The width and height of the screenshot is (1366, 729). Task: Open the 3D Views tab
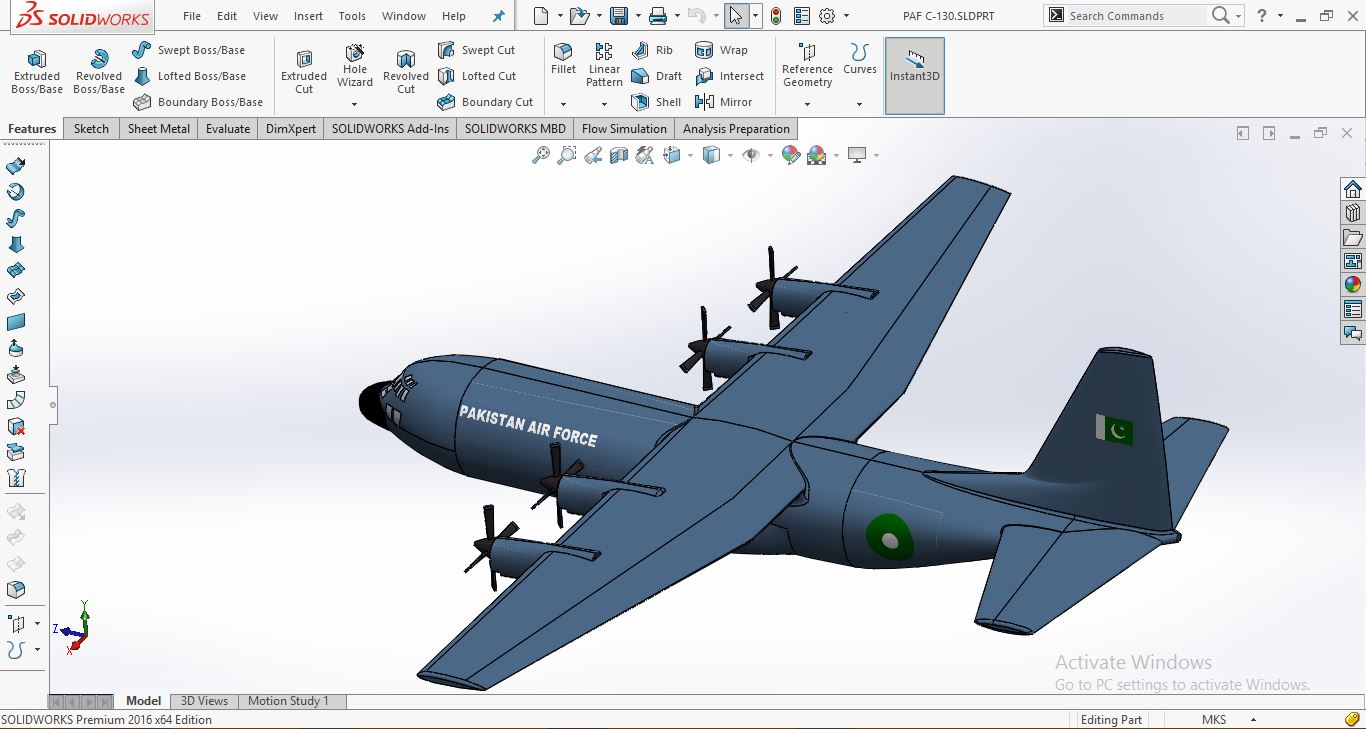[204, 701]
